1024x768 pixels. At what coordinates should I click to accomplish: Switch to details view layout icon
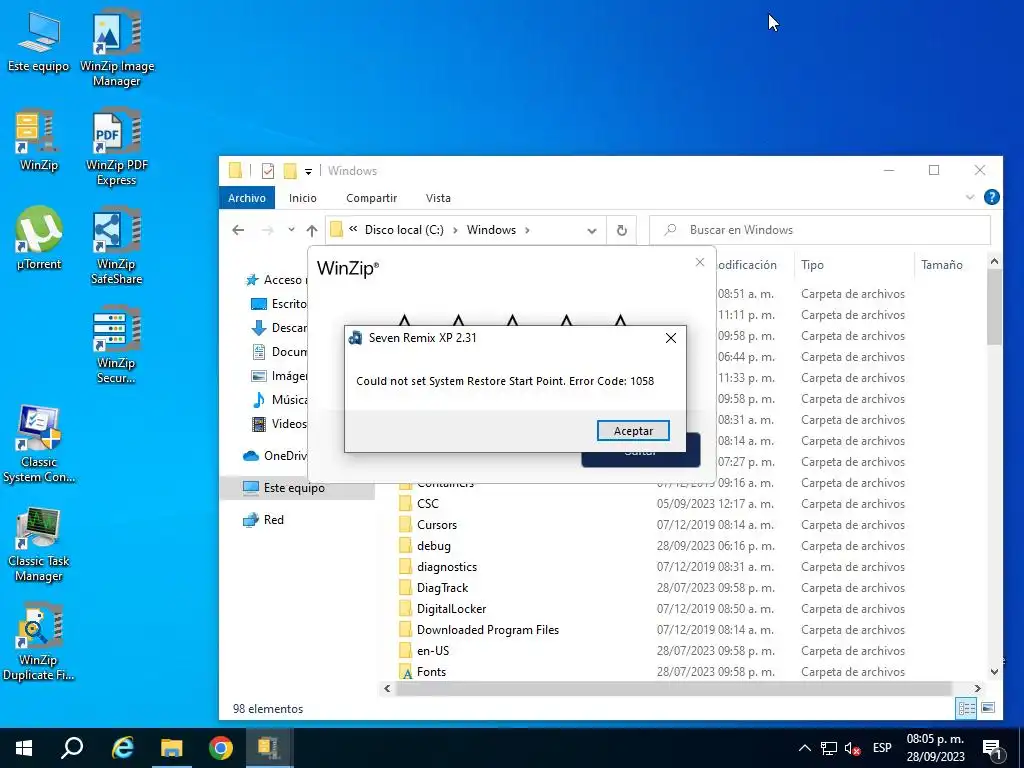(967, 708)
